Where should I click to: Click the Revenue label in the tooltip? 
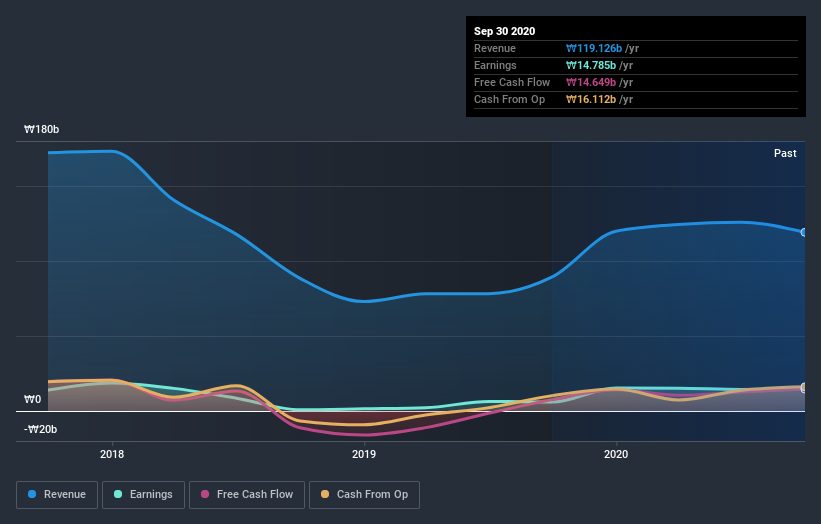click(x=495, y=49)
